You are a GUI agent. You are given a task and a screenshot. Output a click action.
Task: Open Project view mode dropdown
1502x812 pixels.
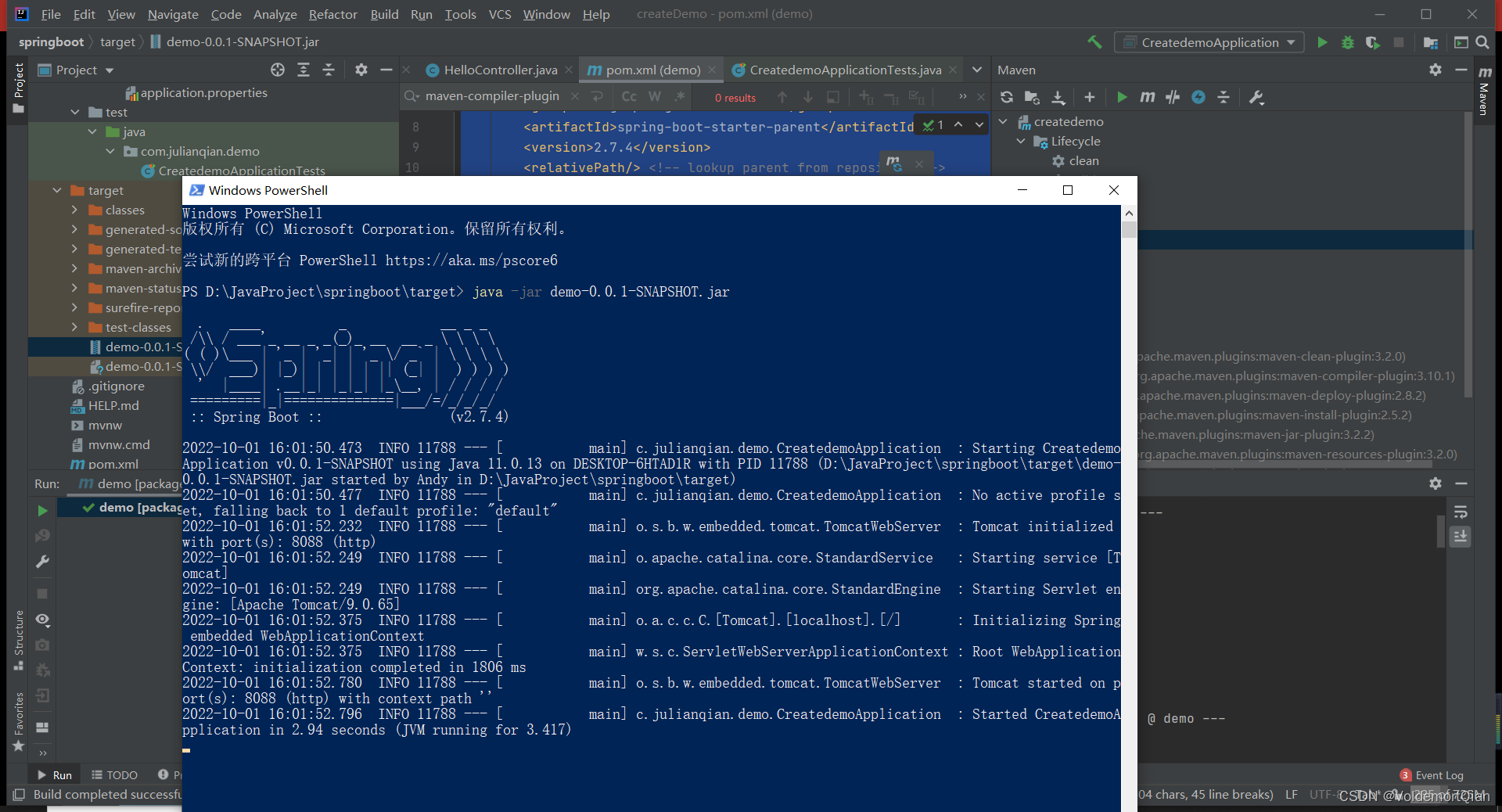pyautogui.click(x=77, y=70)
